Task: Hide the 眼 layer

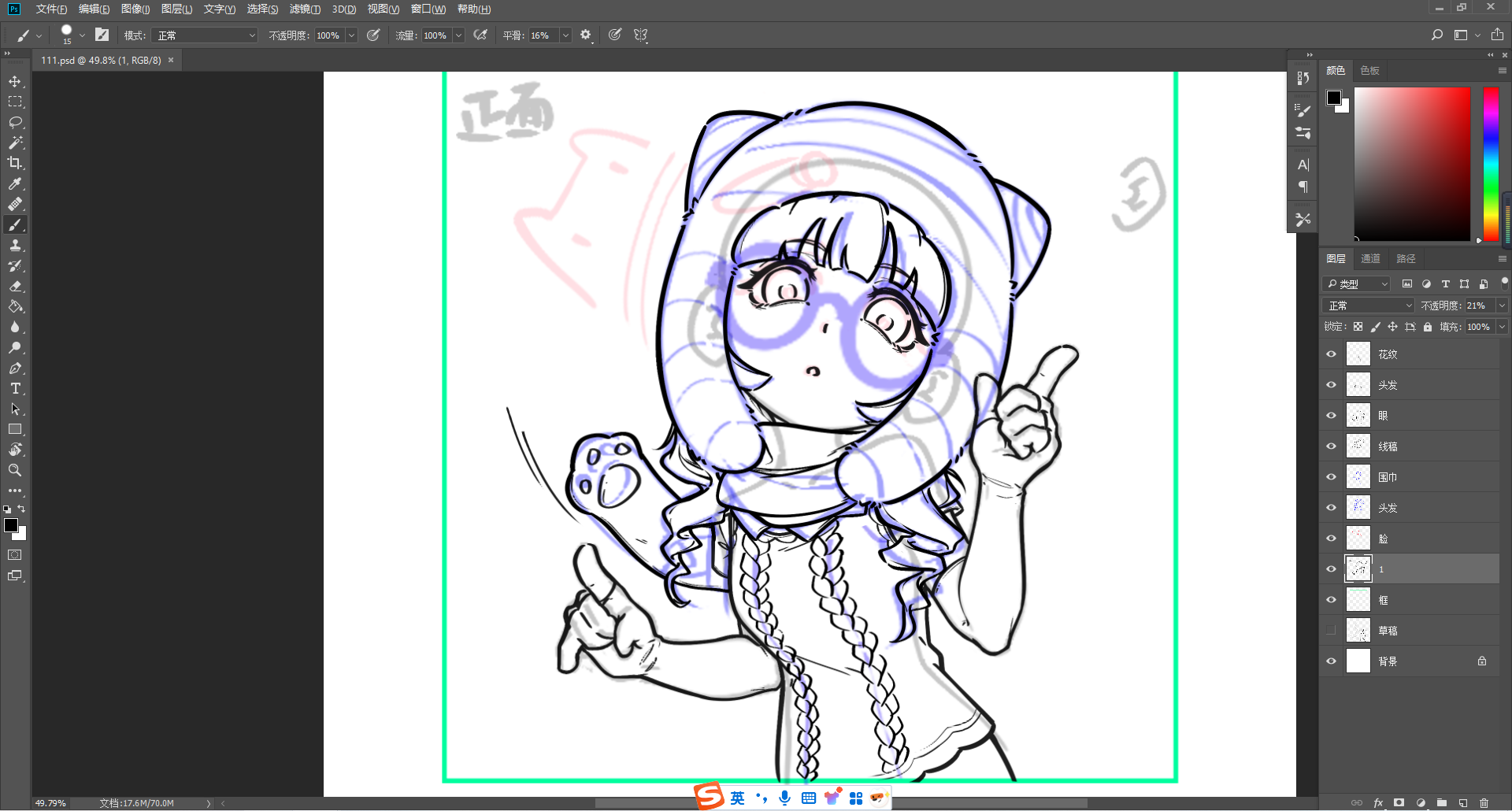Action: (x=1332, y=416)
